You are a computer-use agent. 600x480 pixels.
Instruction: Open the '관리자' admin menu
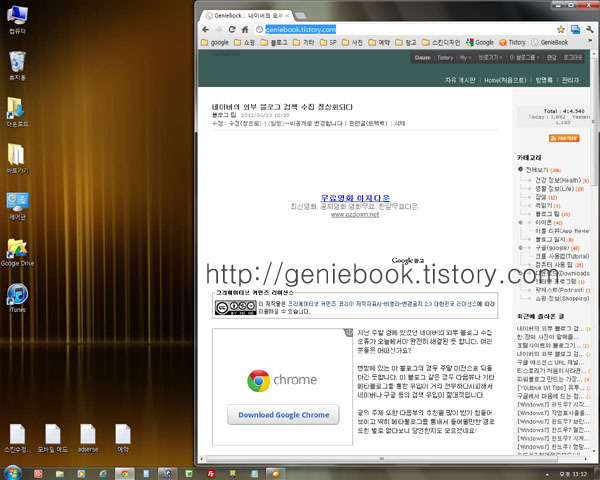pos(570,80)
